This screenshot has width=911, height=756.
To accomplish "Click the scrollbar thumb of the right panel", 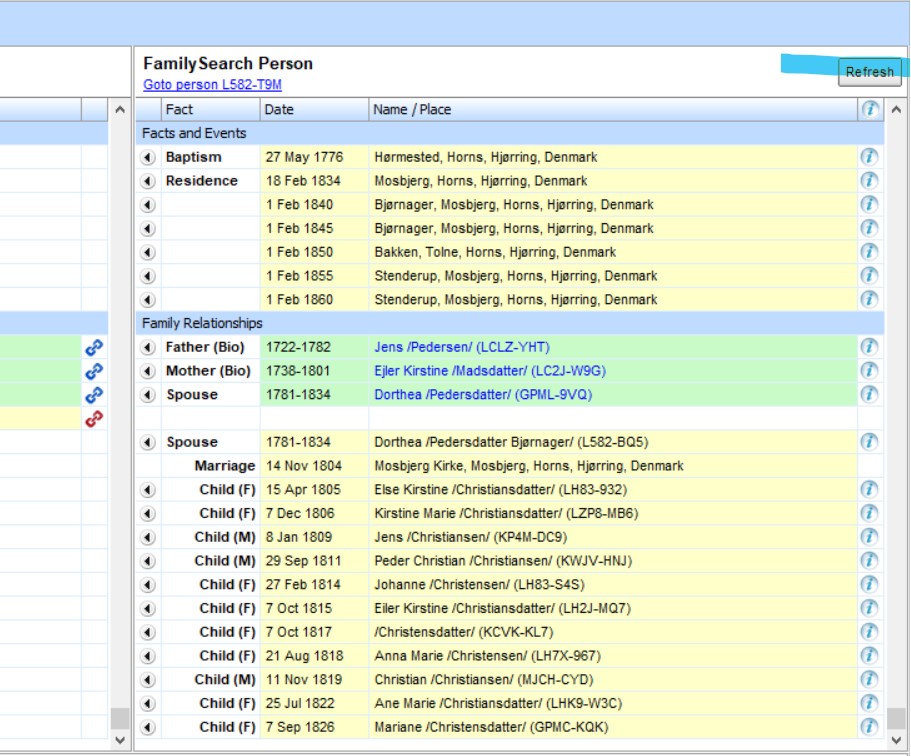I will (x=896, y=718).
